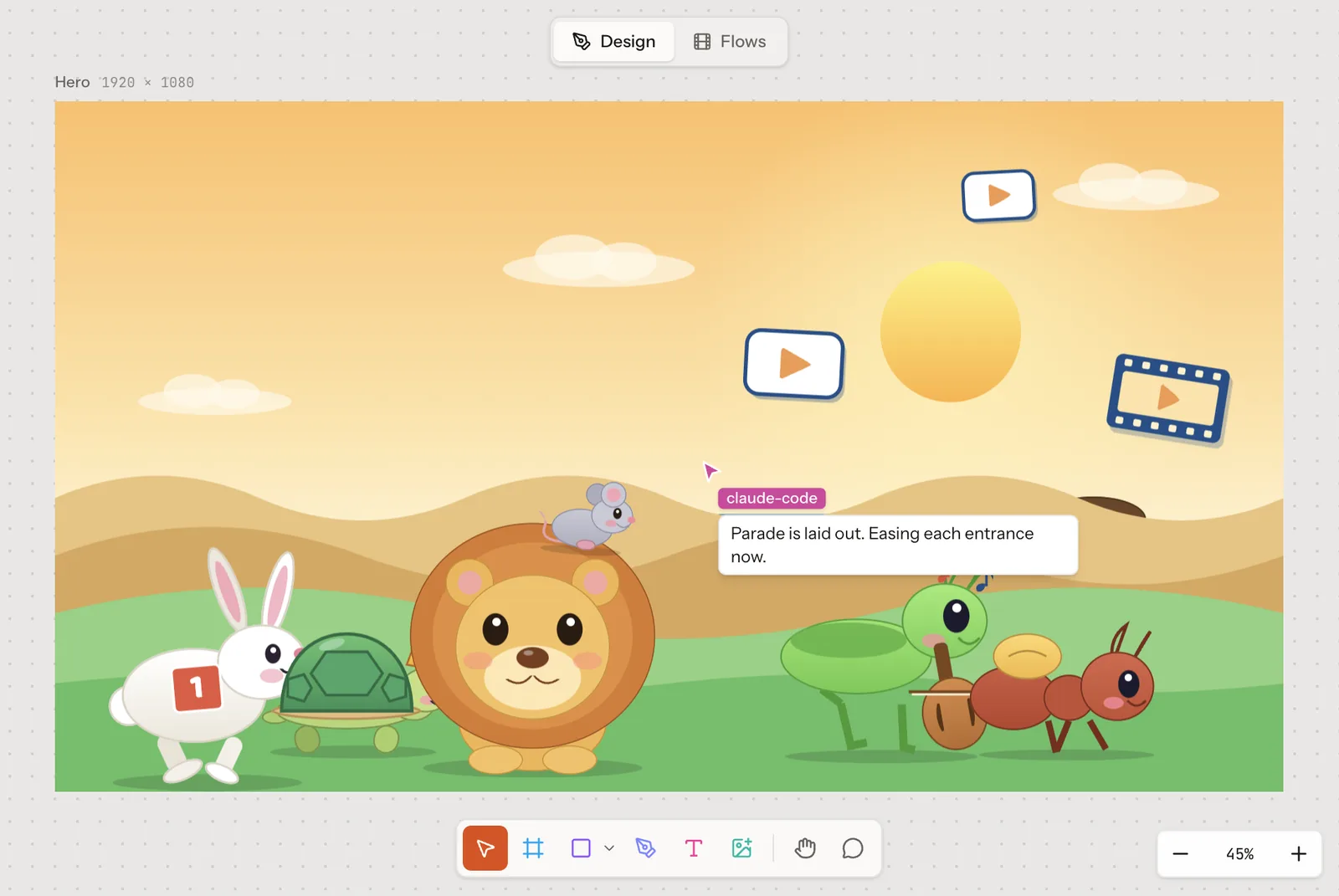
Task: Select the film strip graphic
Action: (1168, 398)
